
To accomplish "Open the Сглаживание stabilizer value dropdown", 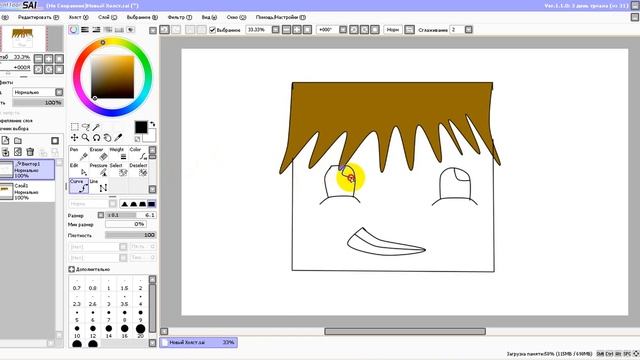I will click(469, 30).
